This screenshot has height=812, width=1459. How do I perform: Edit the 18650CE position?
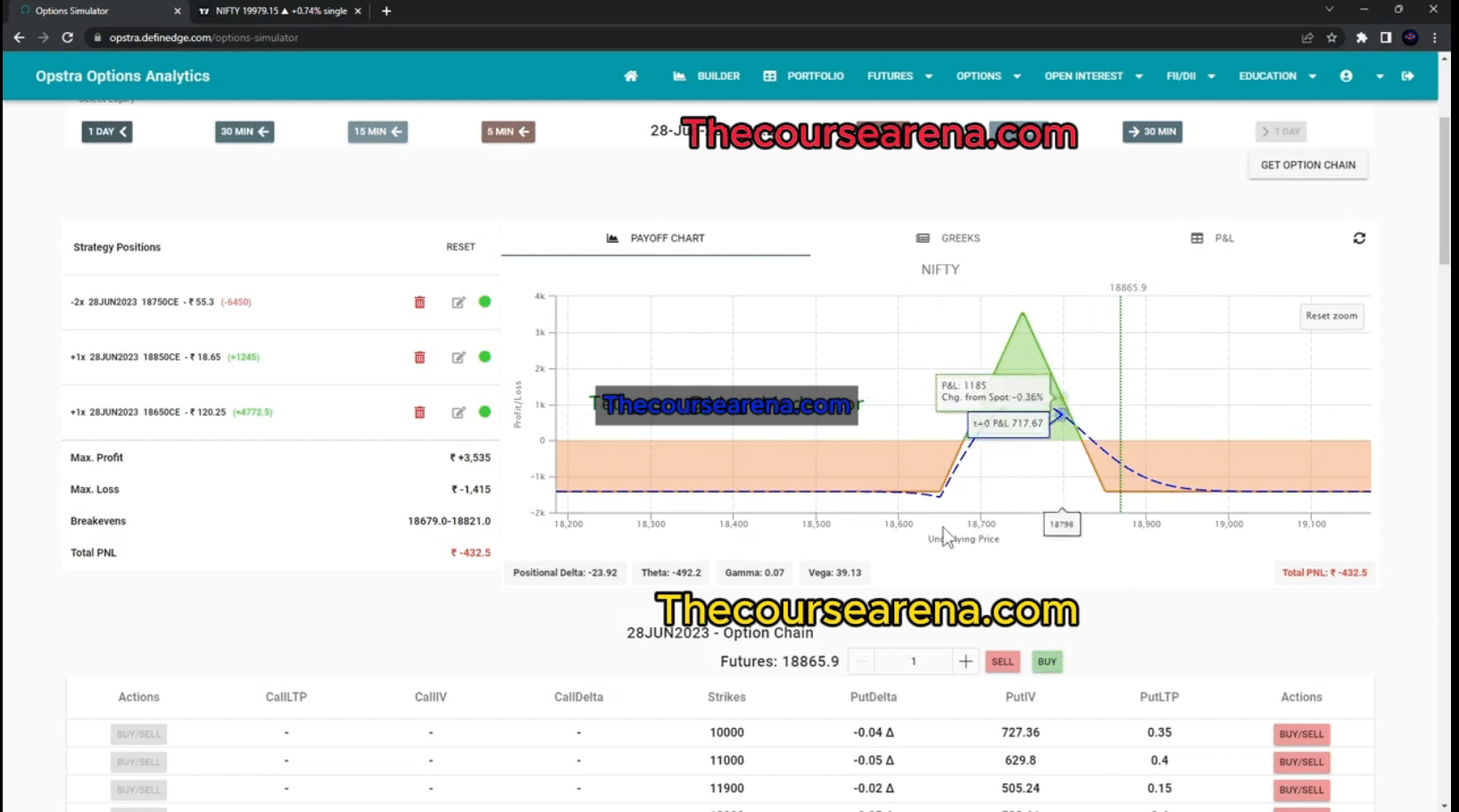coord(458,412)
